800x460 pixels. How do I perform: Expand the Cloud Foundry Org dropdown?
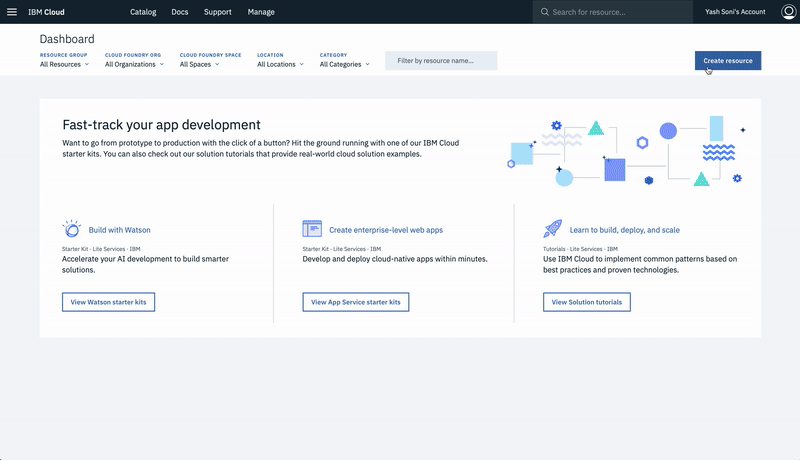pos(134,64)
